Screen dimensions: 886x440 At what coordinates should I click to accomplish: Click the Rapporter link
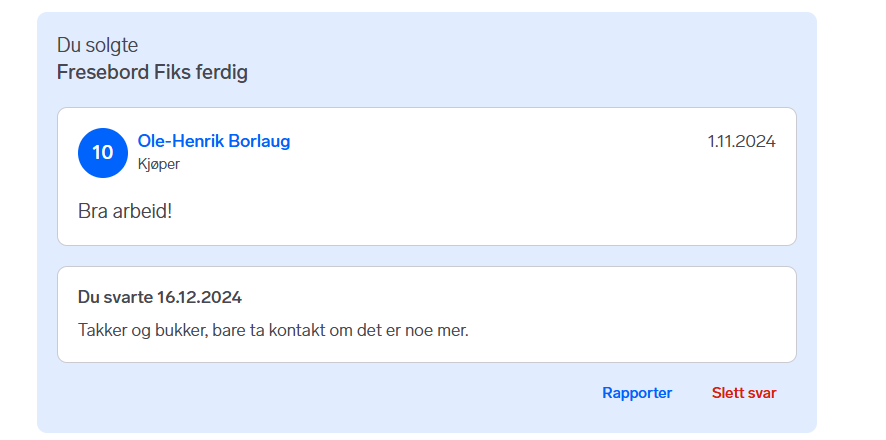(x=637, y=393)
